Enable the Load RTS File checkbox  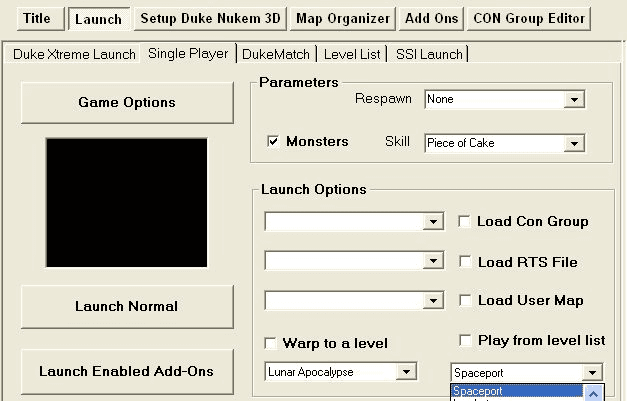(x=465, y=262)
